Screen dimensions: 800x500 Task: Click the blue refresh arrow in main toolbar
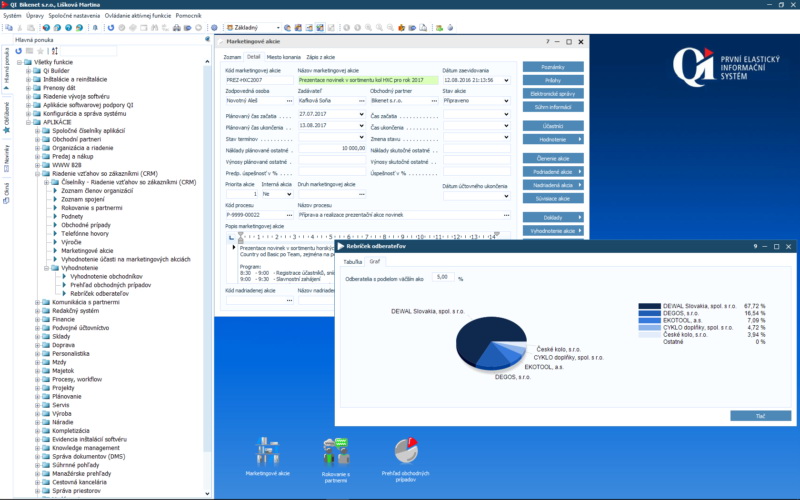point(111,28)
